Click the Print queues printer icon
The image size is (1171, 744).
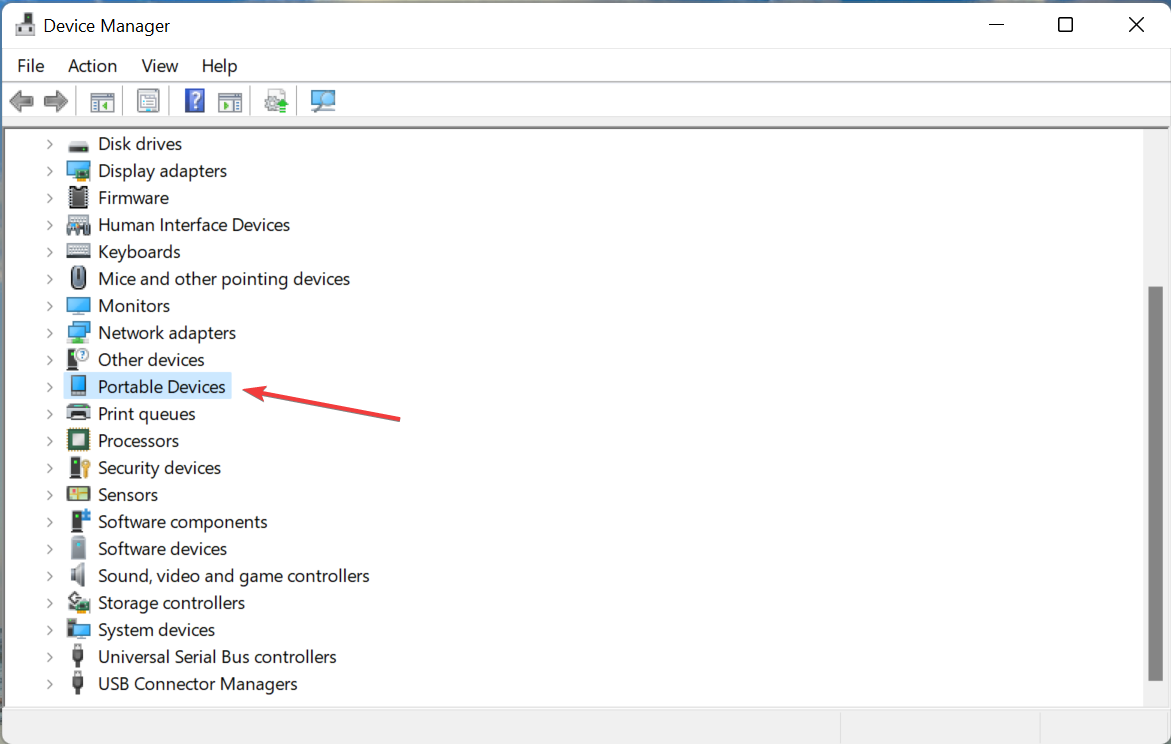coord(78,413)
